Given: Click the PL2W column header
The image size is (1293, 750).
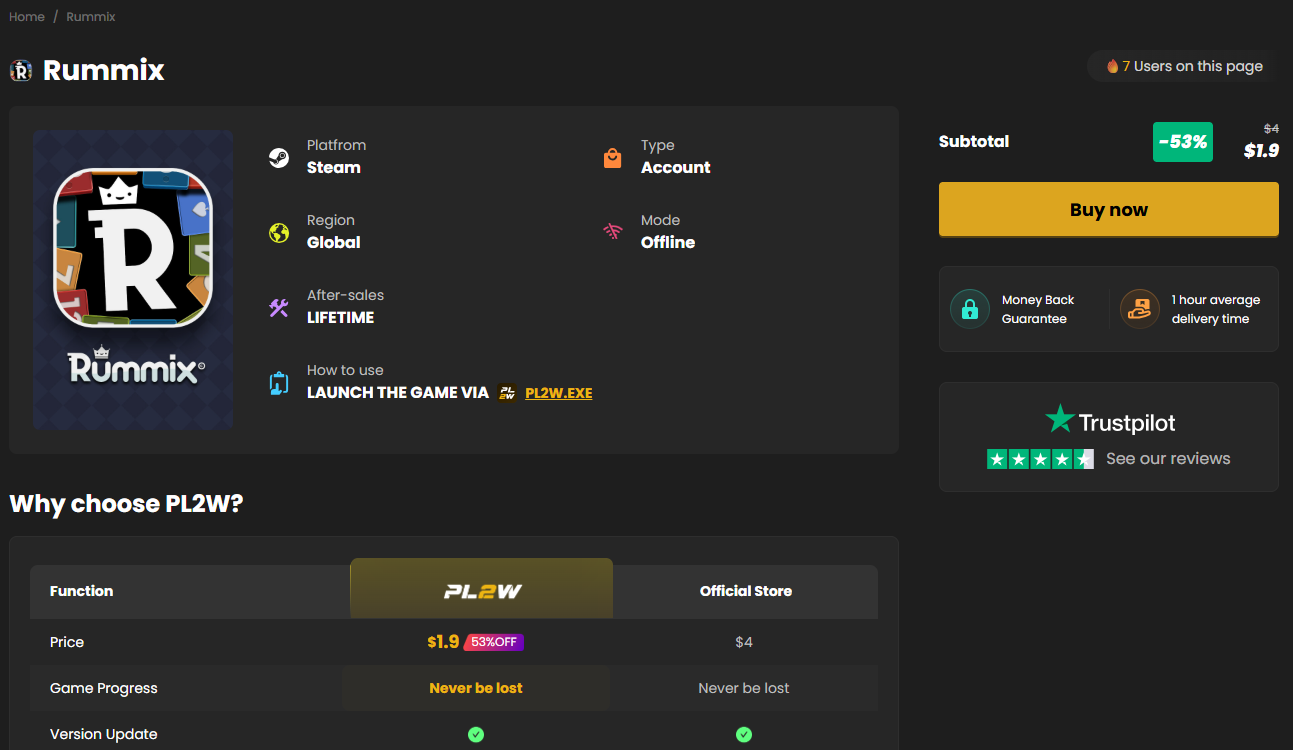Looking at the screenshot, I should (x=482, y=589).
